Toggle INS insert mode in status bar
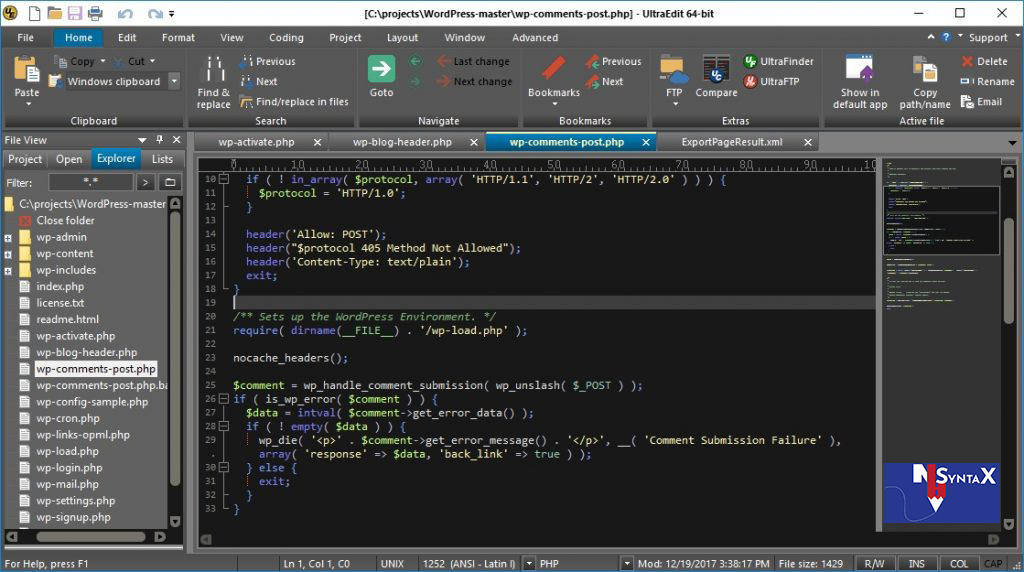The height and width of the screenshot is (572, 1024). coord(917,564)
